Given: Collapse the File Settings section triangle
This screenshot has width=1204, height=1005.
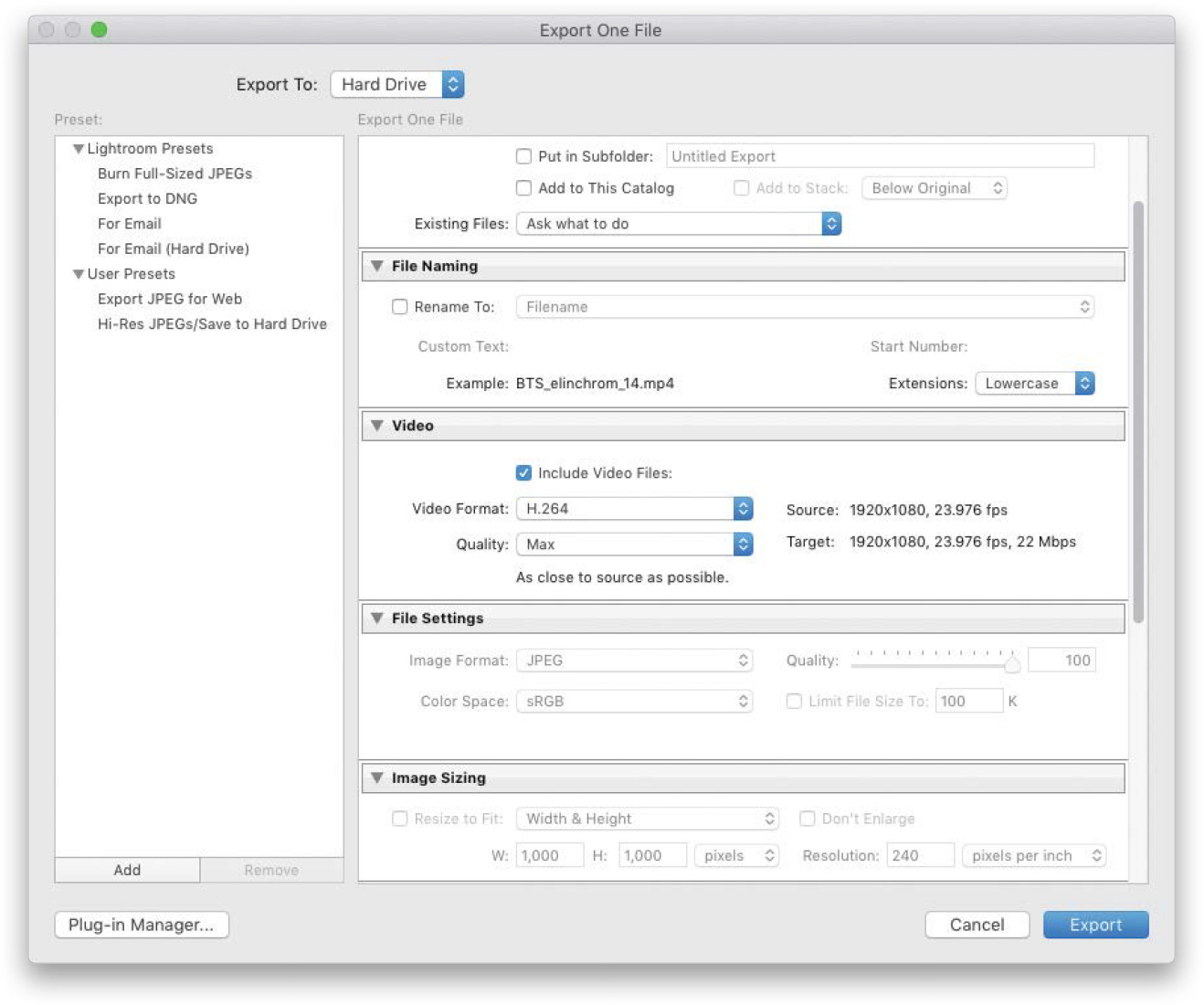Looking at the screenshot, I should click(376, 619).
